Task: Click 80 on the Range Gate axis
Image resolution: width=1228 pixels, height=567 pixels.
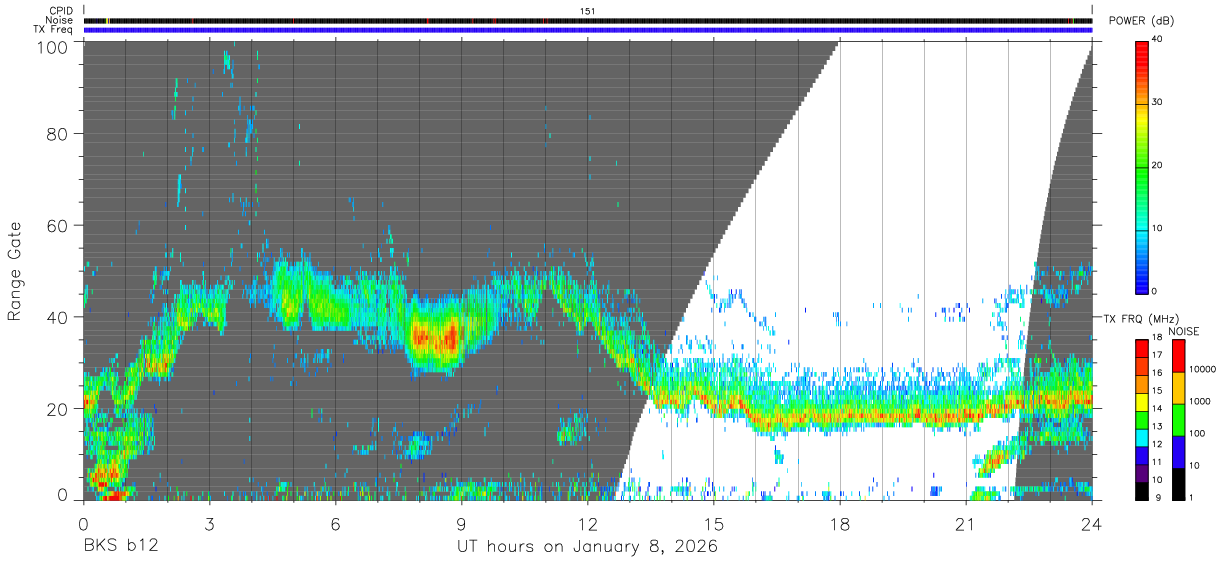Action: [x=58, y=133]
